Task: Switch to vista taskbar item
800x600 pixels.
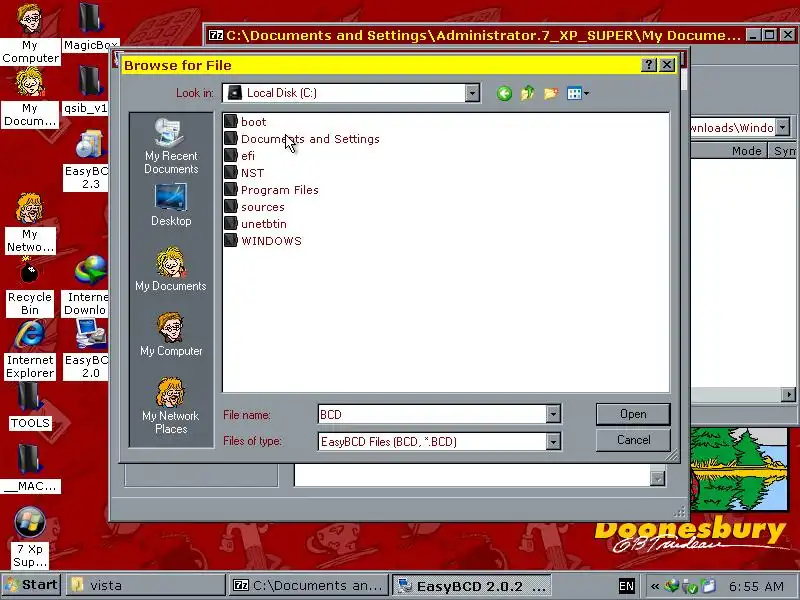Action: point(145,585)
